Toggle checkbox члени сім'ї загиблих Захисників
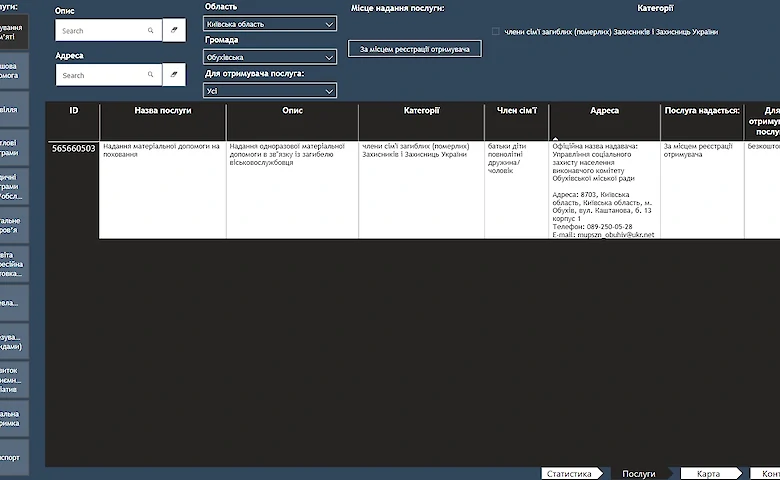The height and width of the screenshot is (480, 780). point(495,32)
